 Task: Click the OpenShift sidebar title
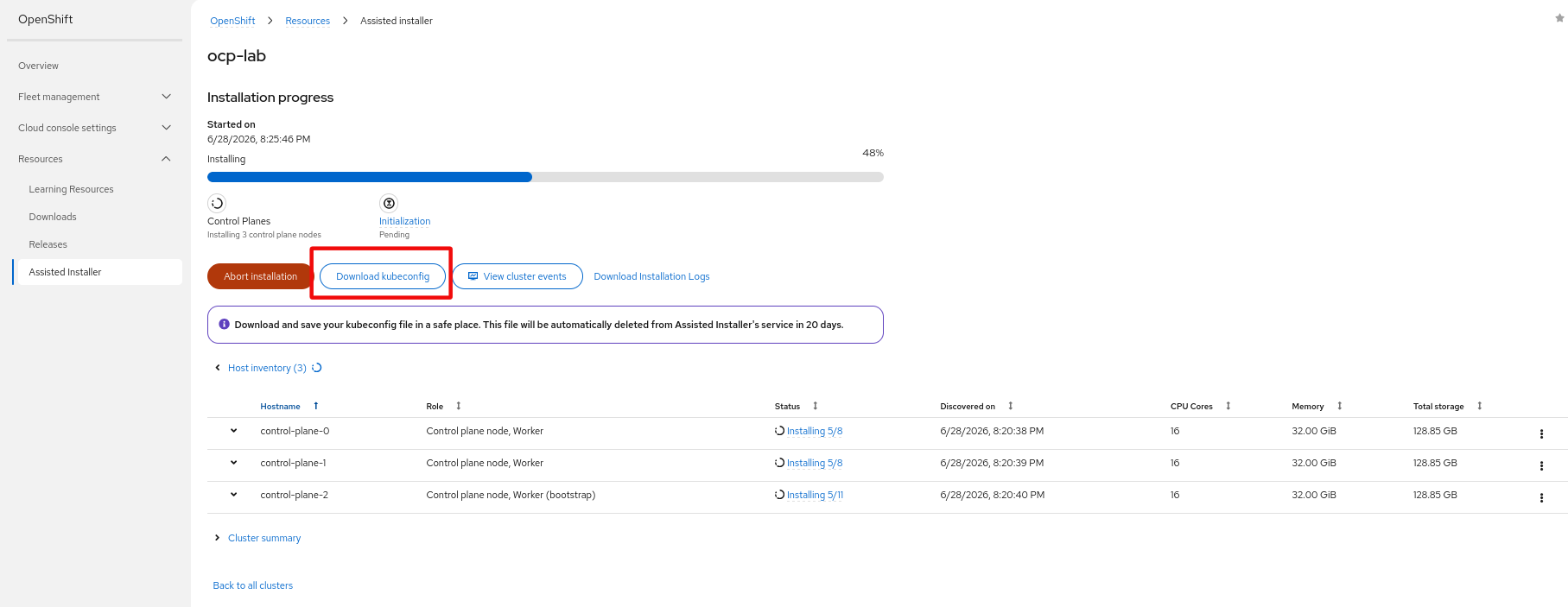click(x=46, y=19)
